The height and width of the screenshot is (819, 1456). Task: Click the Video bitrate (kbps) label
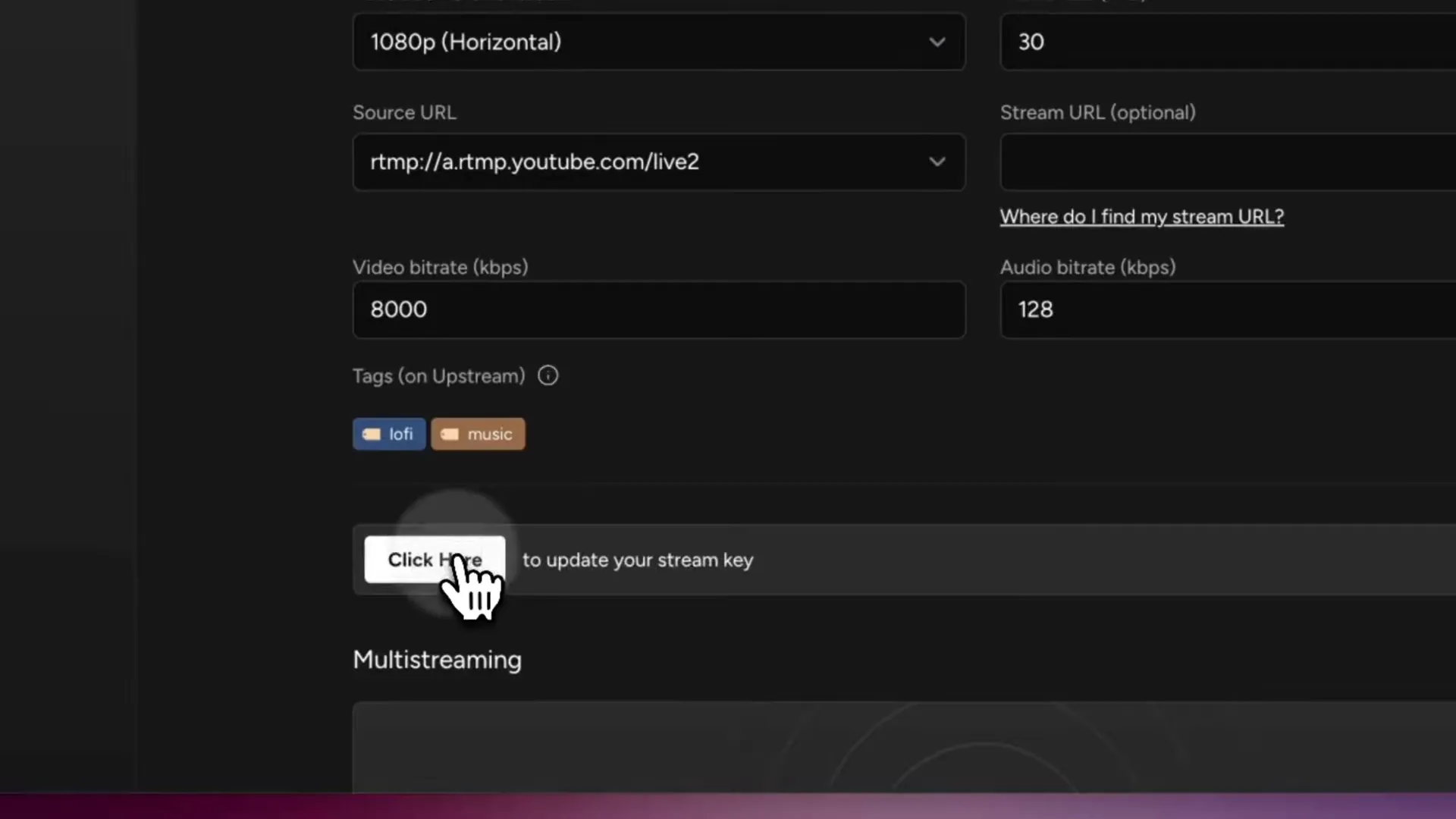point(440,268)
